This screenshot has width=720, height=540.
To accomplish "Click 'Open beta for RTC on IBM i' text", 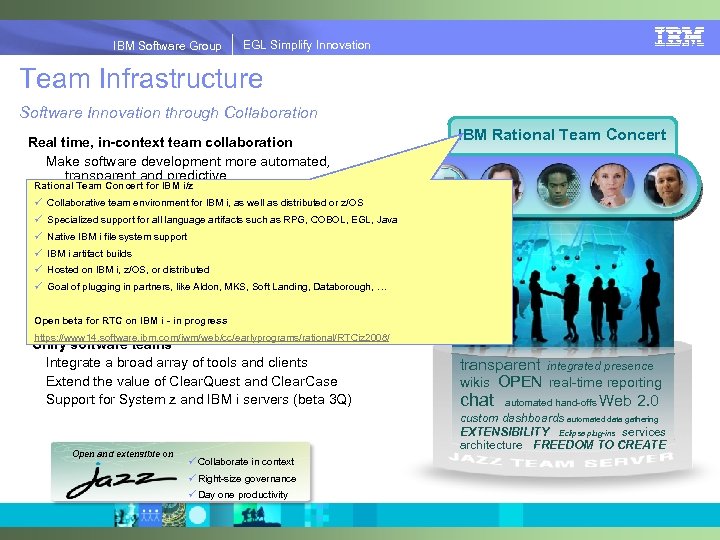I will click(x=130, y=321).
